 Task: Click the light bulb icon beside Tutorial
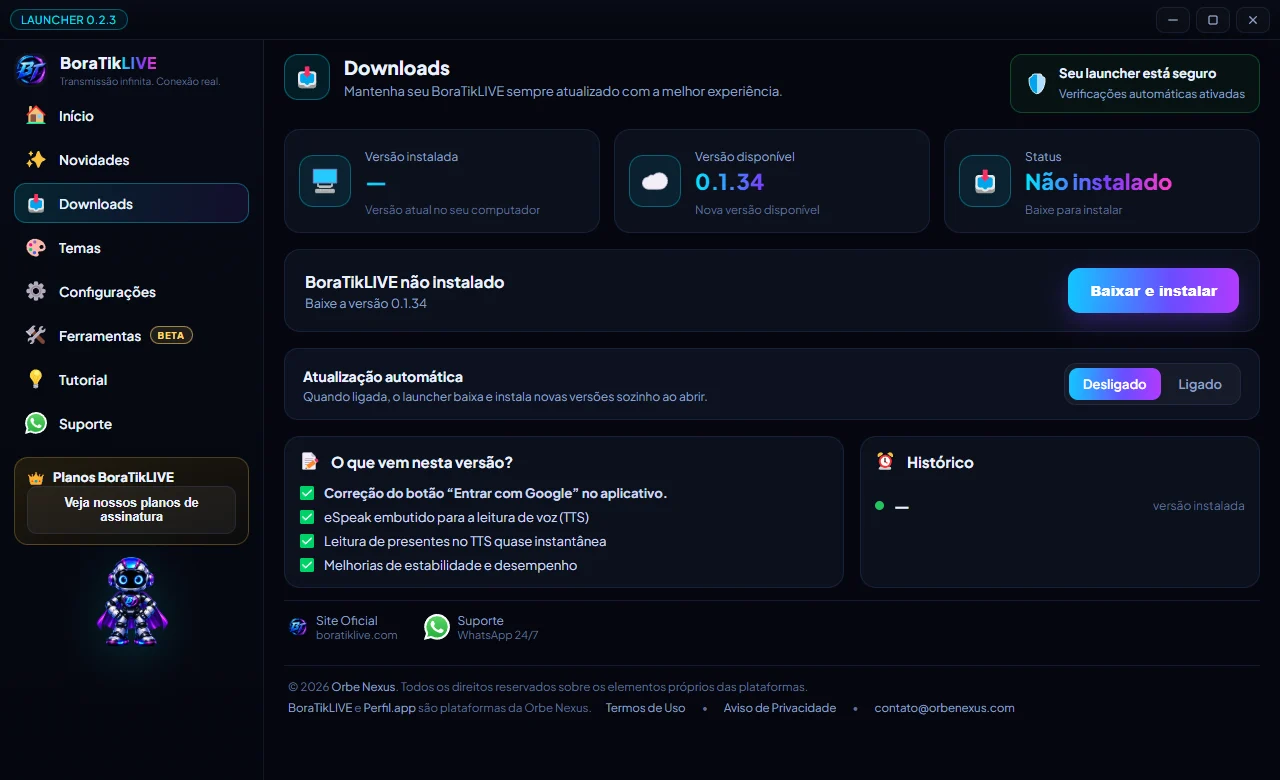point(36,379)
